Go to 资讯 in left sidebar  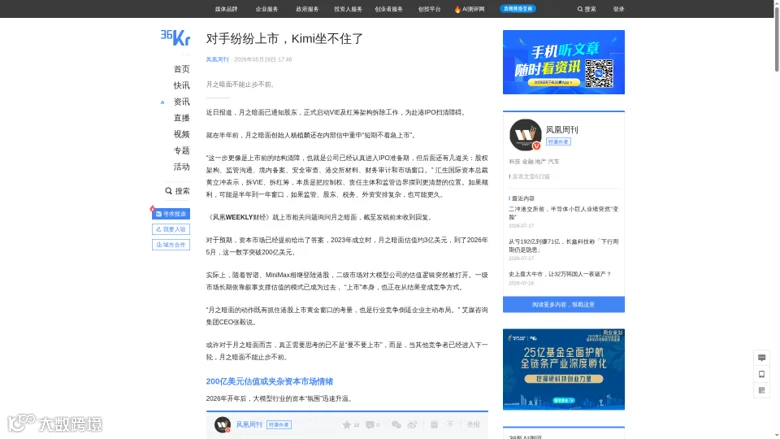click(x=182, y=102)
